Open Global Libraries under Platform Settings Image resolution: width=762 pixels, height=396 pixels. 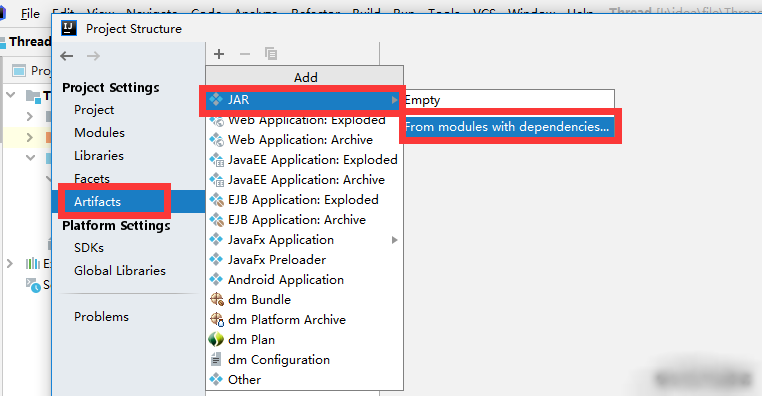[x=120, y=271]
